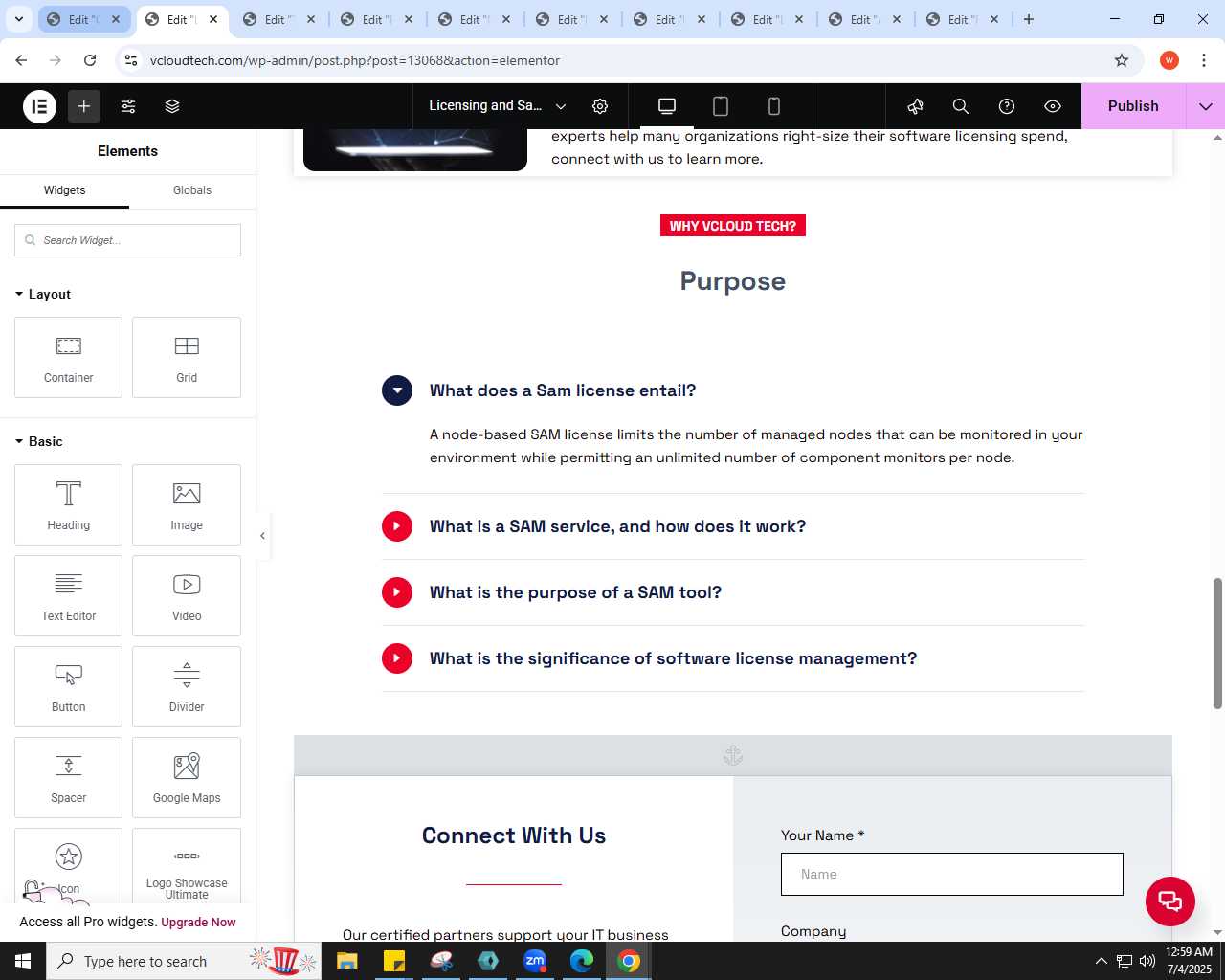The height and width of the screenshot is (980, 1225).
Task: Open Zoom from the taskbar
Action: click(x=535, y=961)
